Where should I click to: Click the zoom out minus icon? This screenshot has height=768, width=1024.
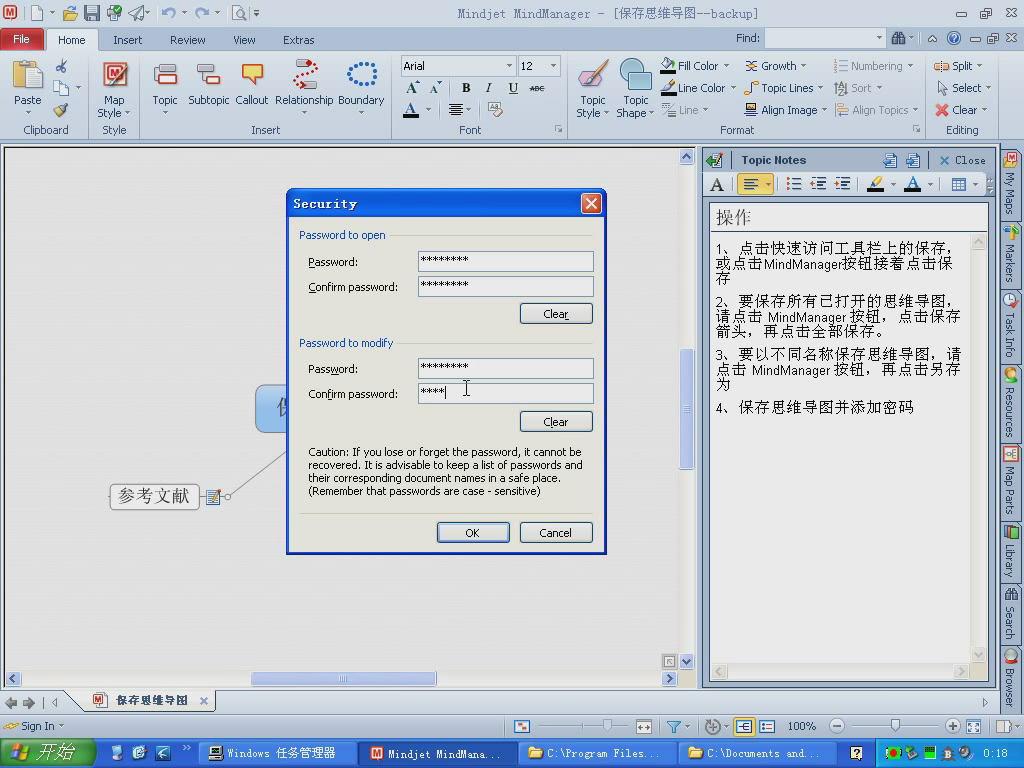837,726
